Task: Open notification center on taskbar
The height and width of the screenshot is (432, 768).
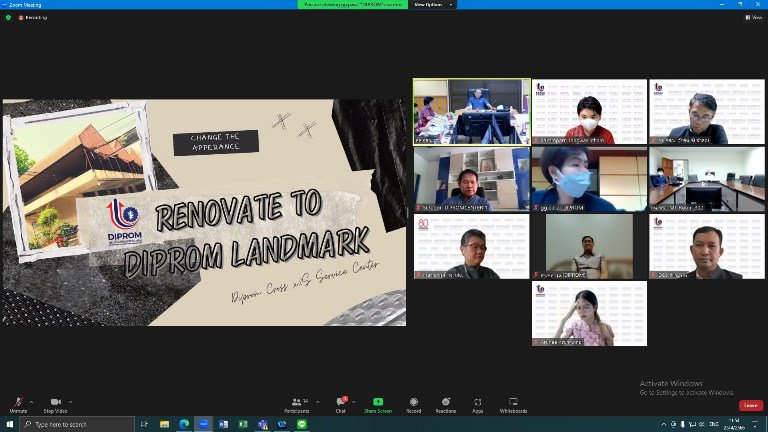Action: point(755,424)
